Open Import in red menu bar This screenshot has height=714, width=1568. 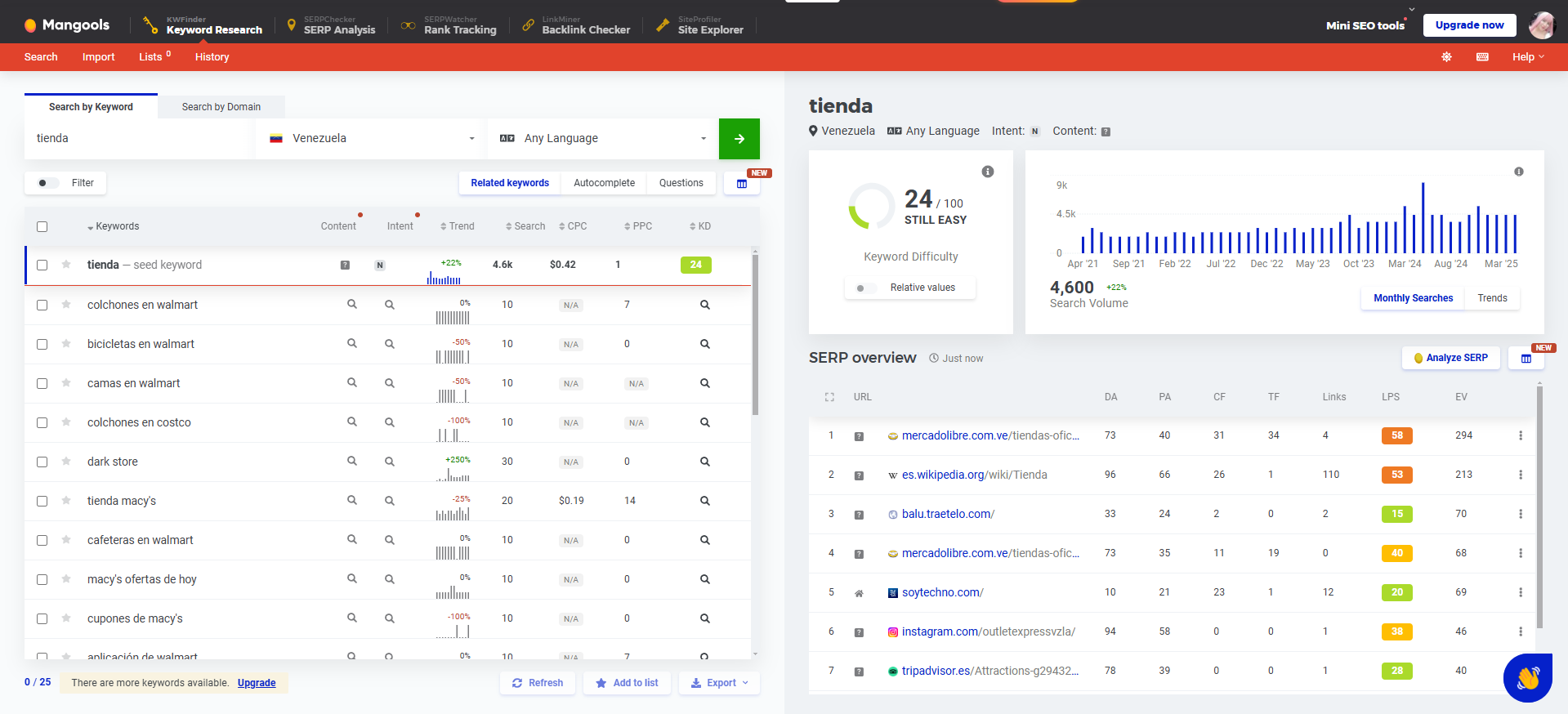point(98,57)
